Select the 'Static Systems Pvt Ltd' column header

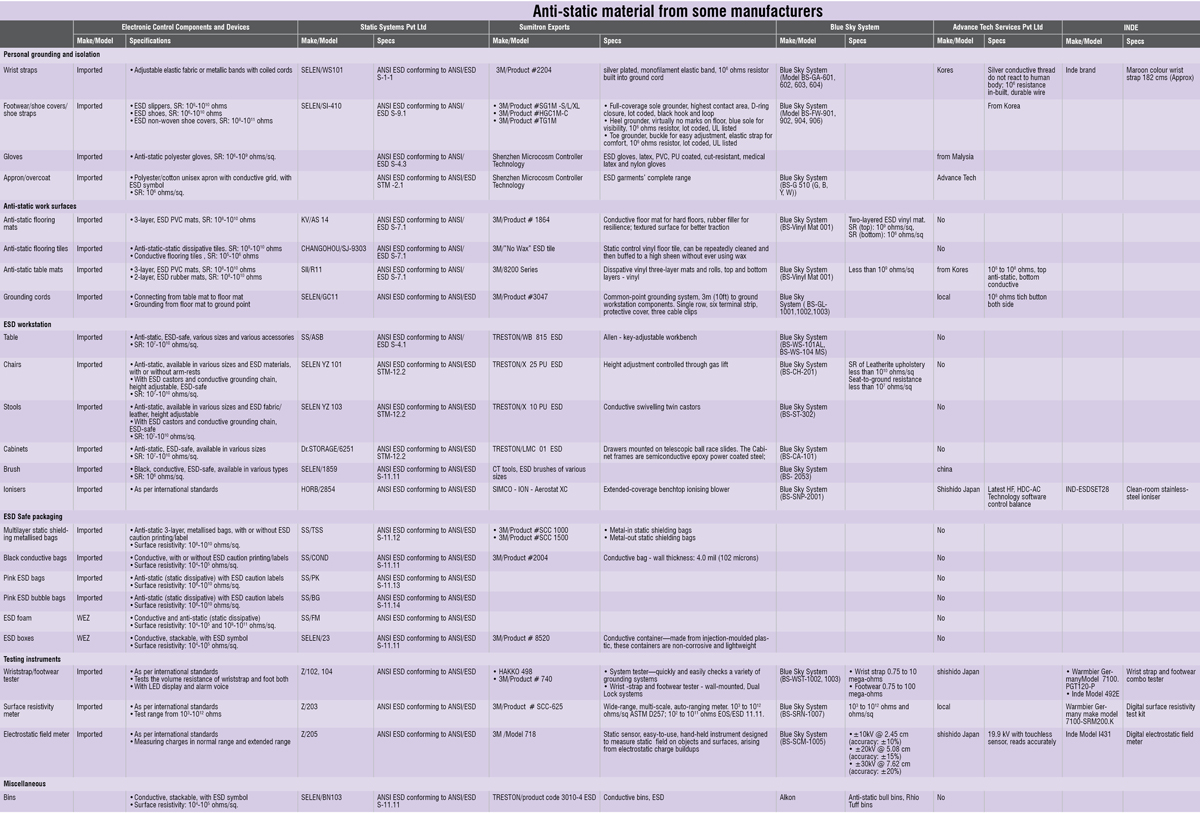pyautogui.click(x=393, y=27)
